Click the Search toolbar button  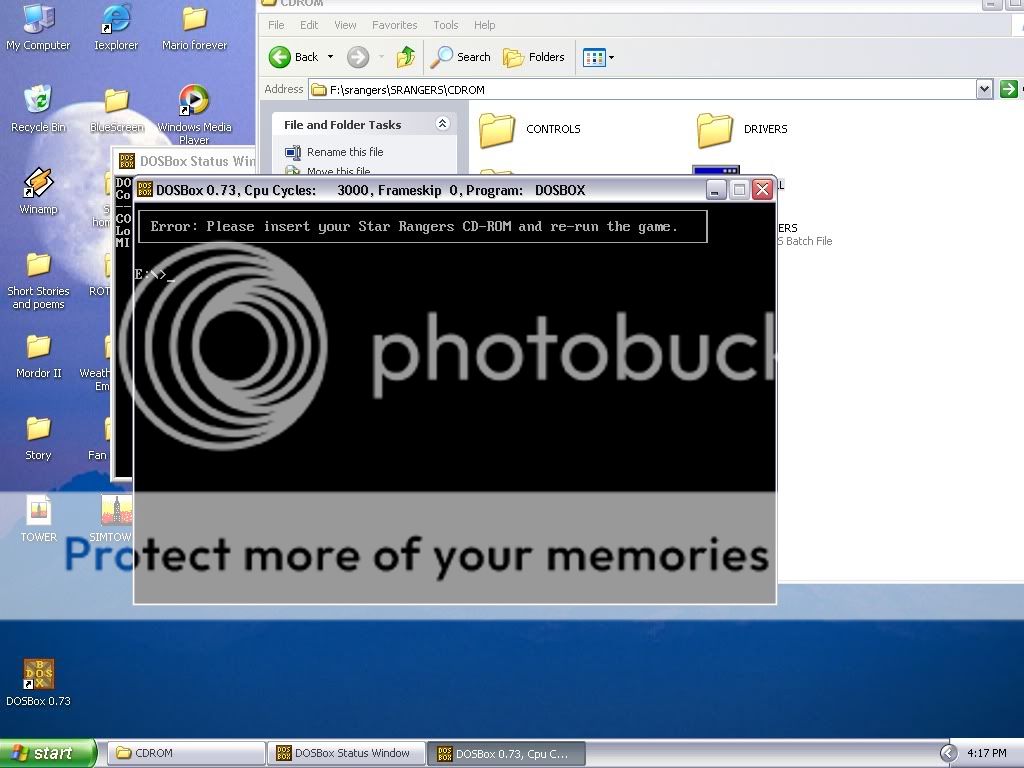pos(461,57)
